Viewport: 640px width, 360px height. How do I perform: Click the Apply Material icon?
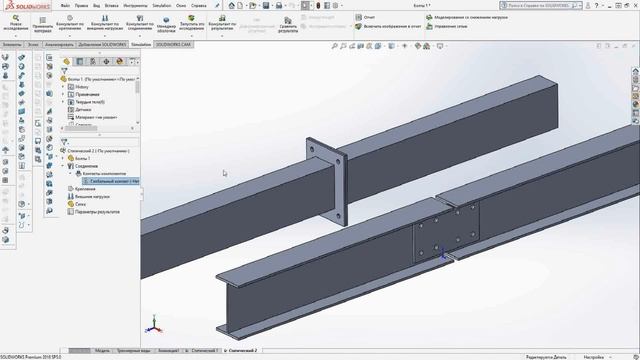[x=42, y=20]
